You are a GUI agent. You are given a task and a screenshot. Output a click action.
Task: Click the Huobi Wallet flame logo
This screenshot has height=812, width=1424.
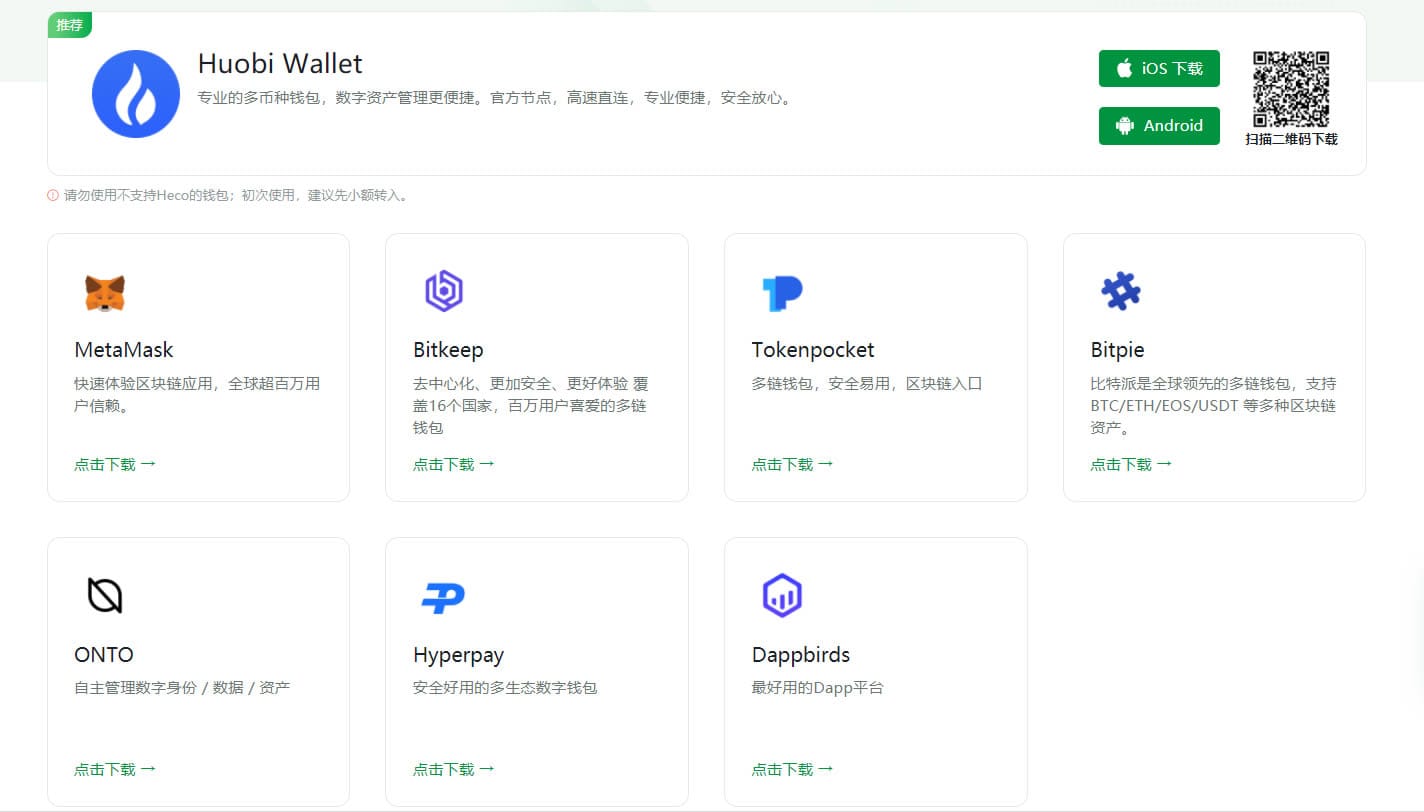click(x=136, y=93)
